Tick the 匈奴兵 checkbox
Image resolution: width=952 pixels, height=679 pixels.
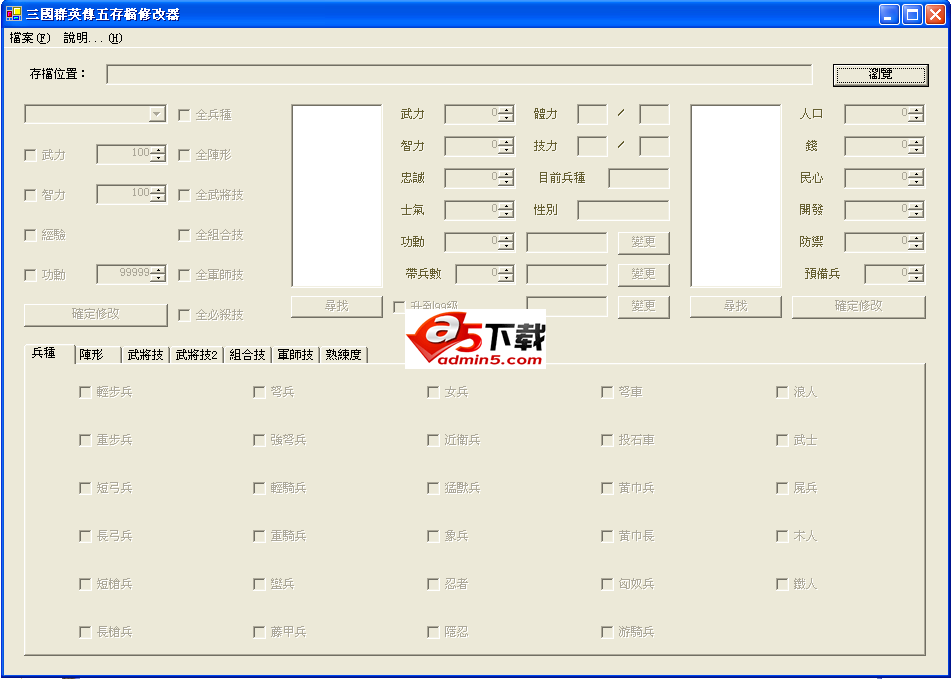tap(607, 584)
